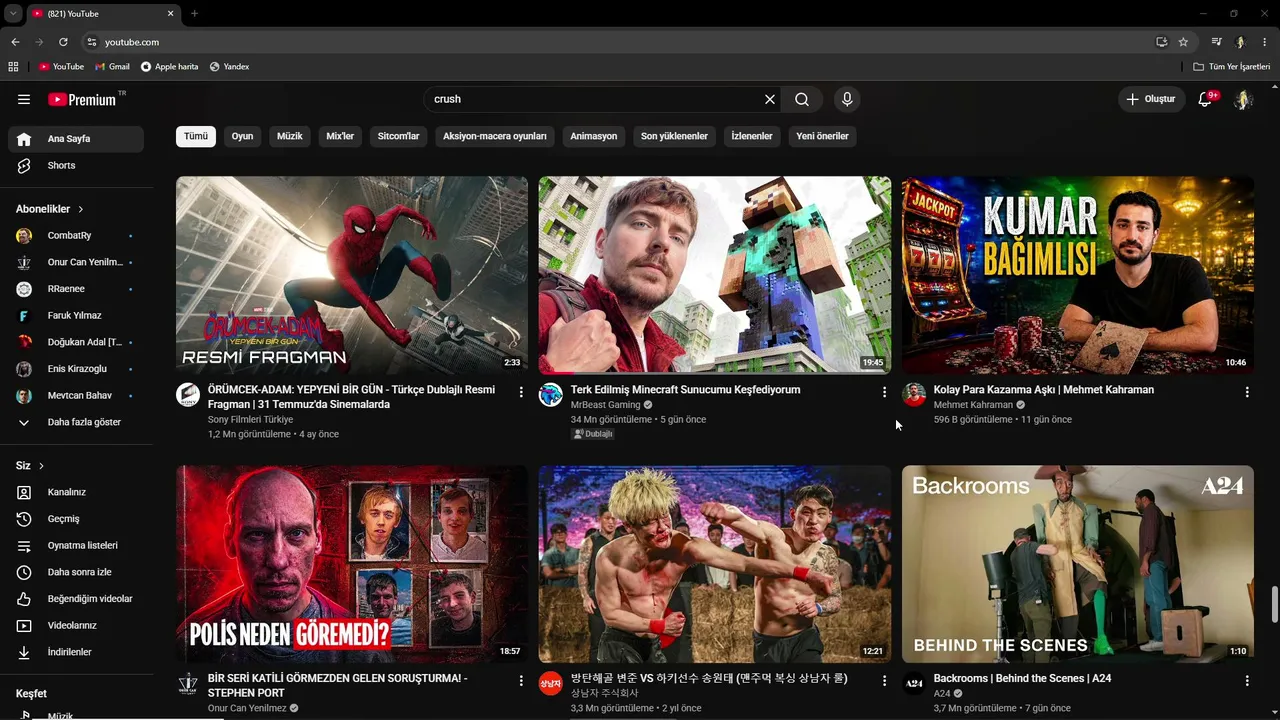Open options for Backrooms video

1247,681
